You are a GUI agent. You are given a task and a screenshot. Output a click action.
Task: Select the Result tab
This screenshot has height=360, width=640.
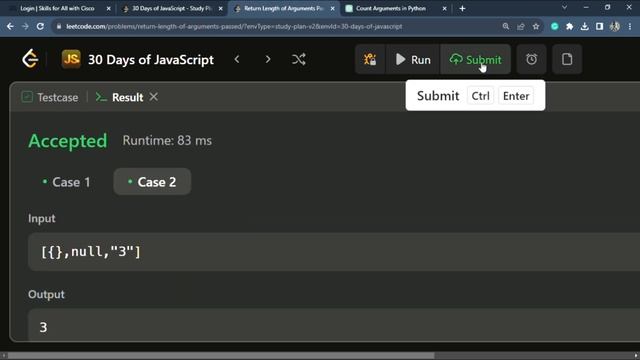point(119,97)
